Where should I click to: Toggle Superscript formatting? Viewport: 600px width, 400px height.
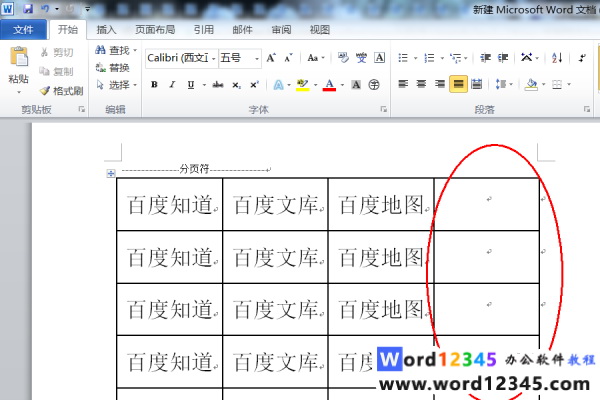point(254,85)
